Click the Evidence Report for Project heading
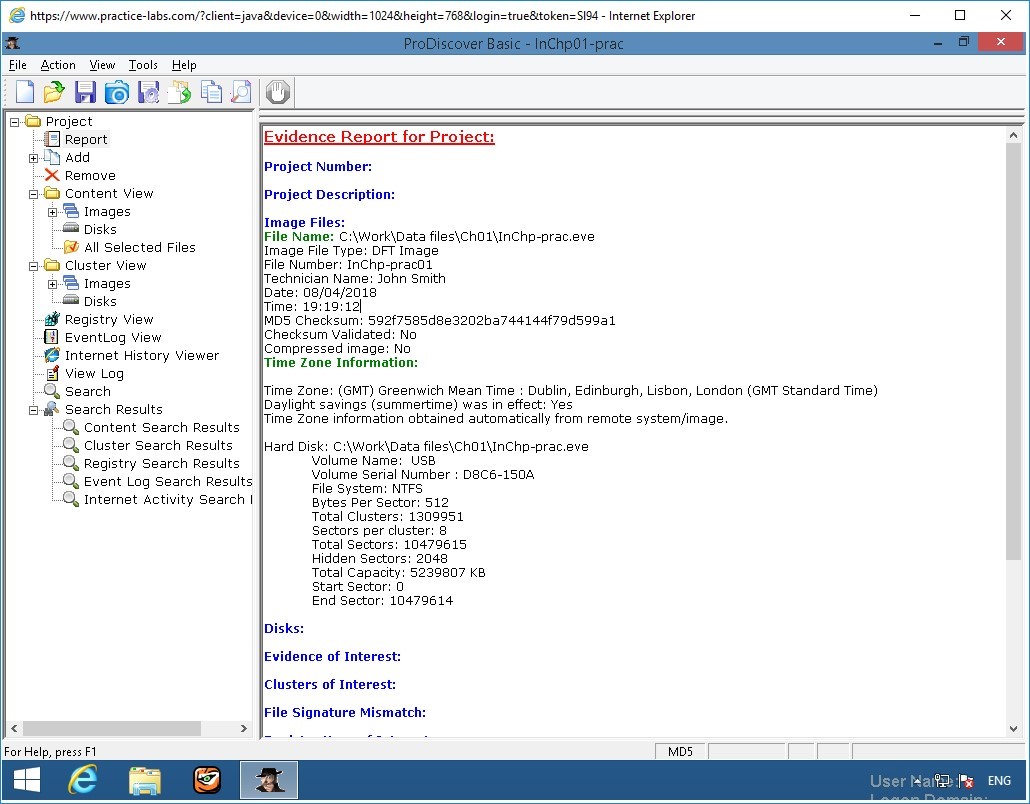The width and height of the screenshot is (1030, 804). pos(379,137)
